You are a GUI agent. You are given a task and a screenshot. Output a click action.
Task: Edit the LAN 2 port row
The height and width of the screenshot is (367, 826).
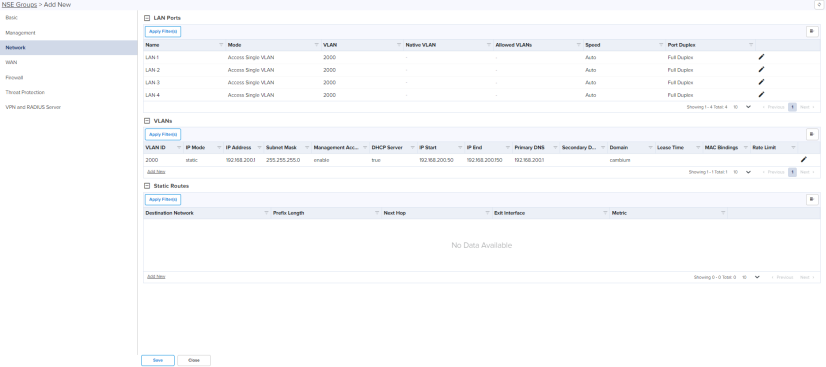[761, 70]
